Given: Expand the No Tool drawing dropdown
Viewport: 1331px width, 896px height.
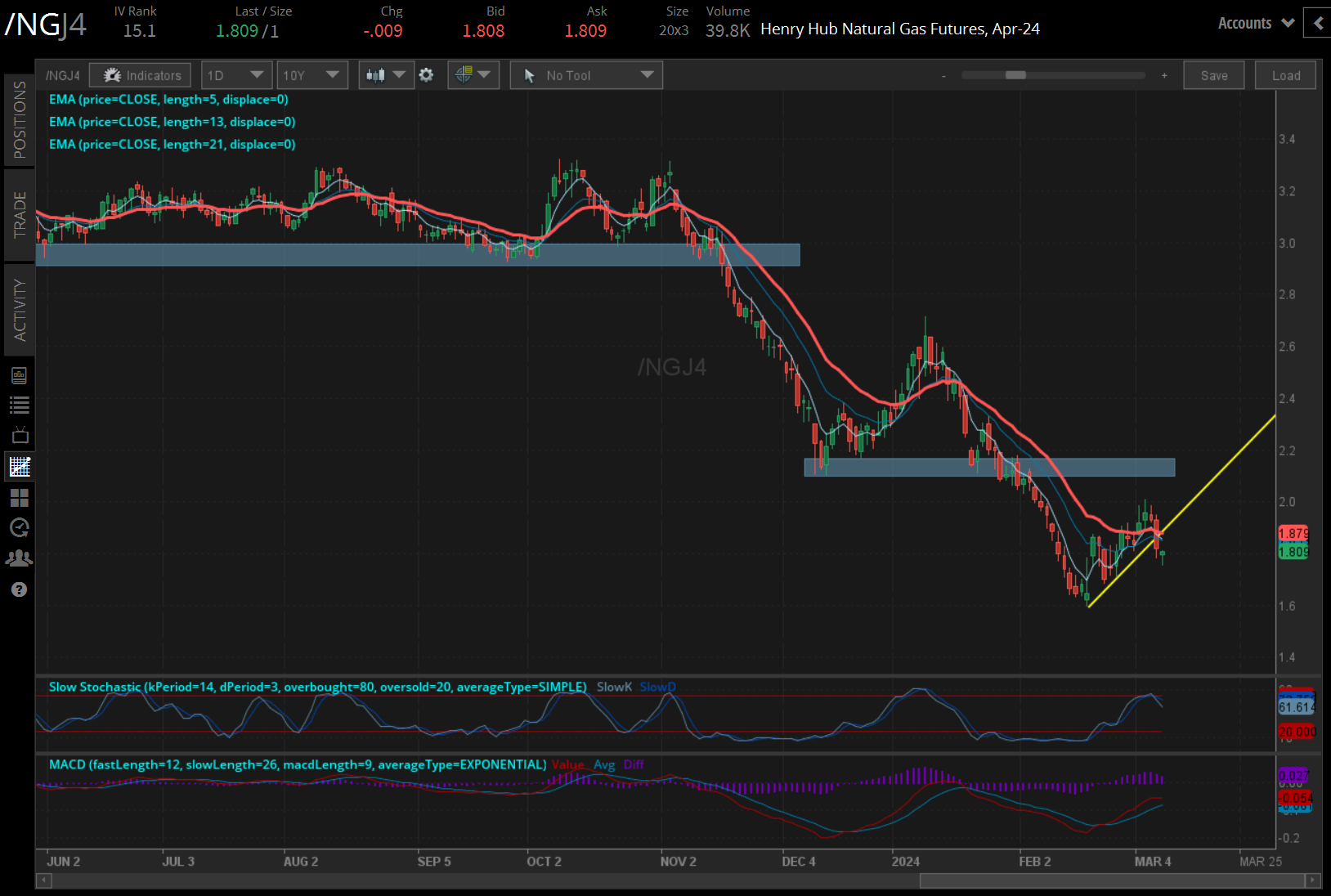Looking at the screenshot, I should (x=586, y=75).
